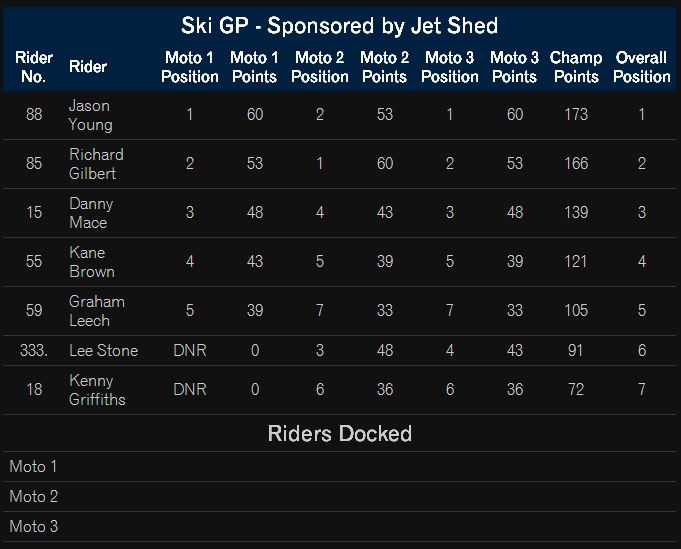The width and height of the screenshot is (681, 549).
Task: Select rider name Graham Leech
Action: pos(96,311)
